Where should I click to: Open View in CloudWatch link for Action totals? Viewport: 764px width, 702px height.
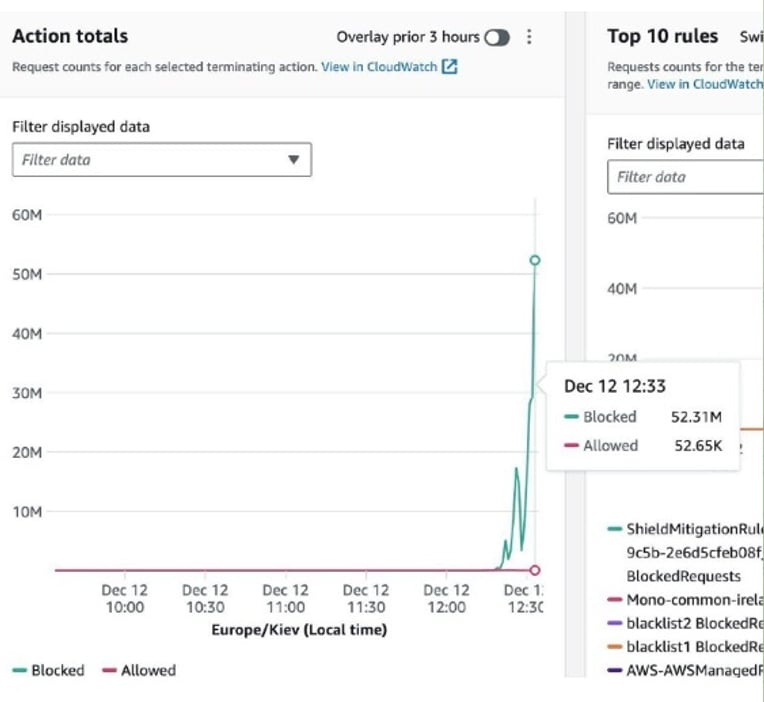(379, 67)
